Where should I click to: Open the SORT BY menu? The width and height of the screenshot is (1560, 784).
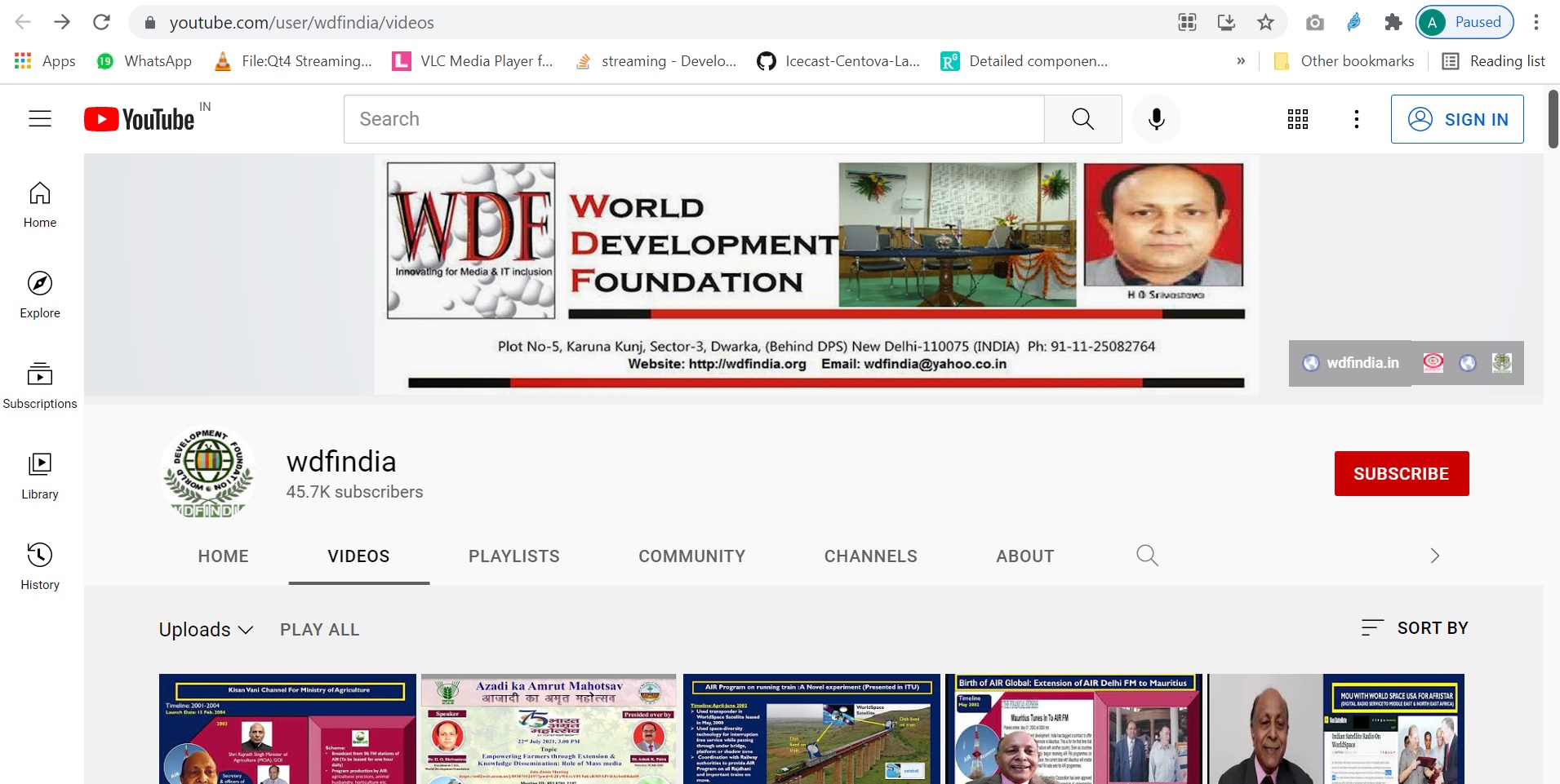coord(1414,628)
